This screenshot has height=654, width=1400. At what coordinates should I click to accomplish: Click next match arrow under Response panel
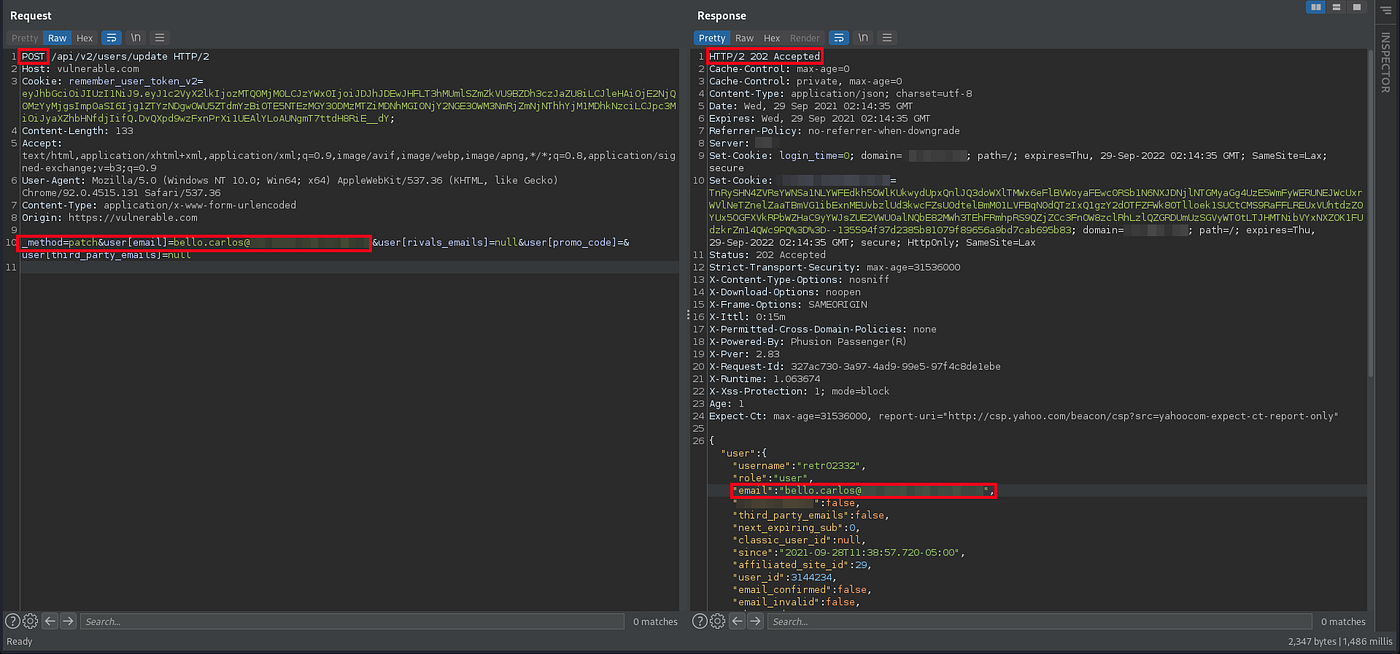[x=754, y=621]
